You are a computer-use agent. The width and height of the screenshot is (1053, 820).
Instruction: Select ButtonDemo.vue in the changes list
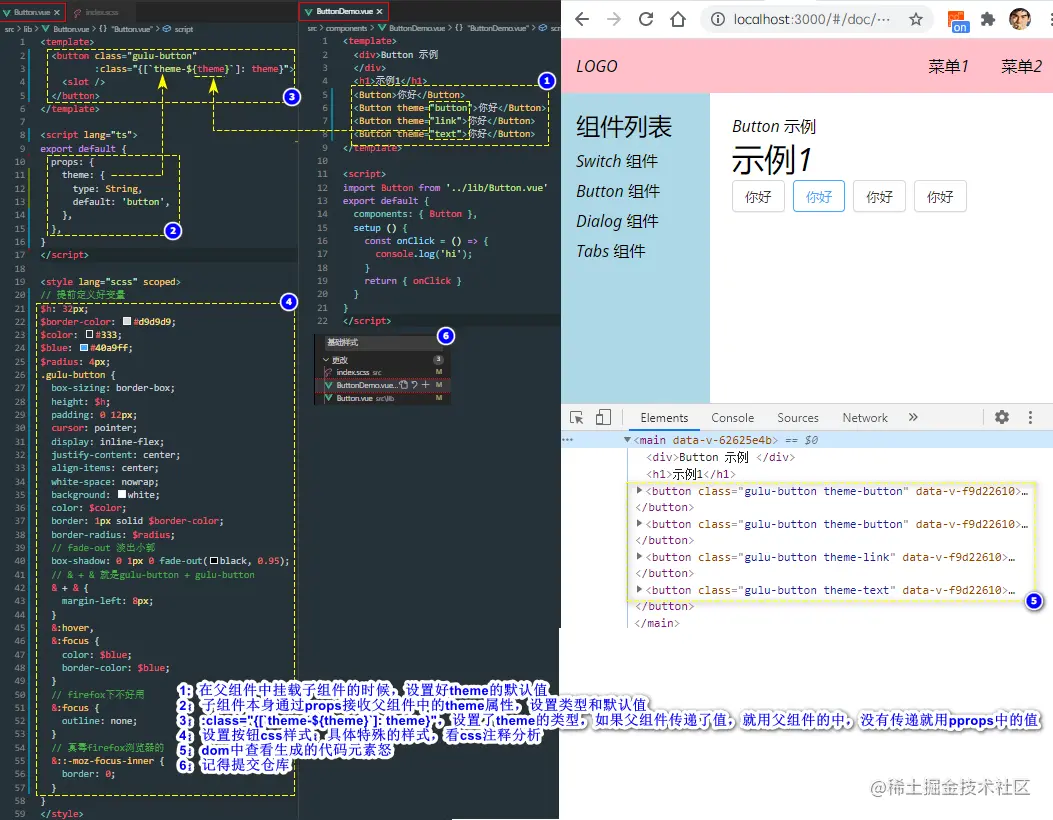click(382, 385)
